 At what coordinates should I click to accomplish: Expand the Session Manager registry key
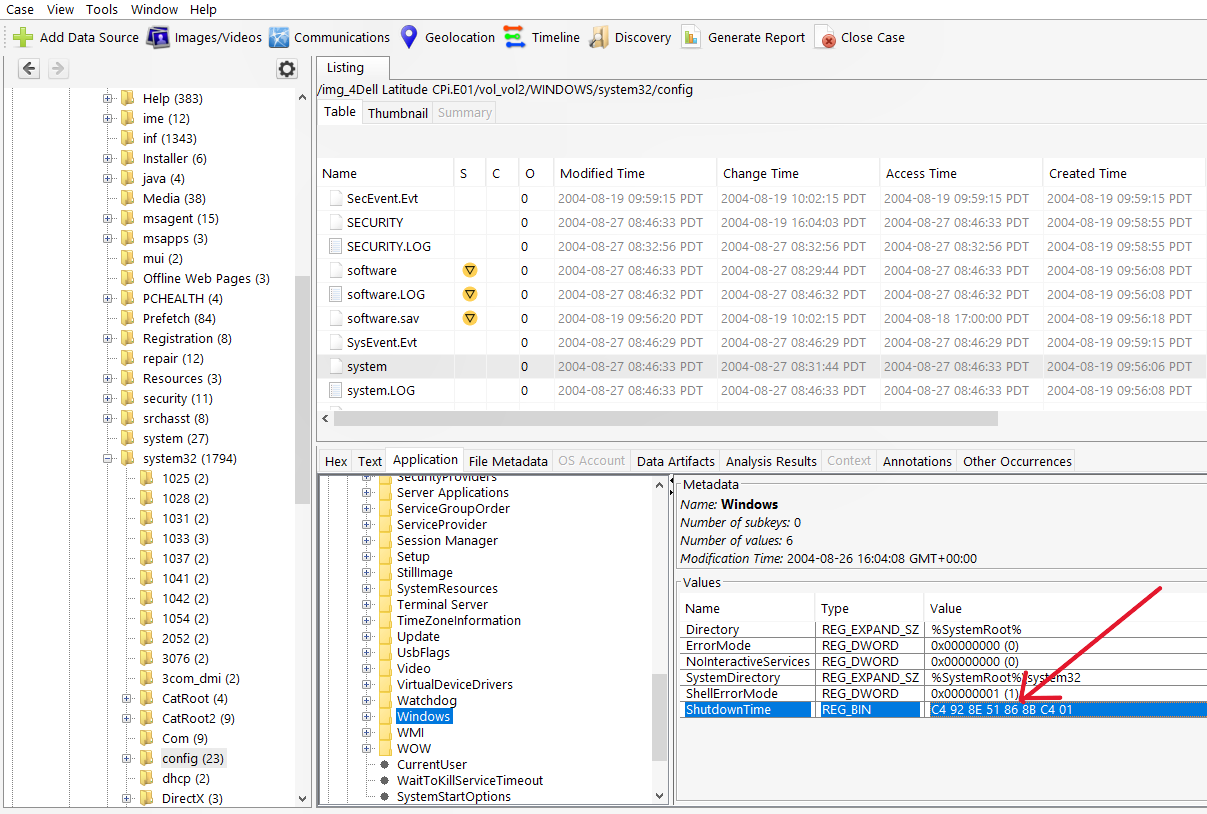(x=367, y=540)
